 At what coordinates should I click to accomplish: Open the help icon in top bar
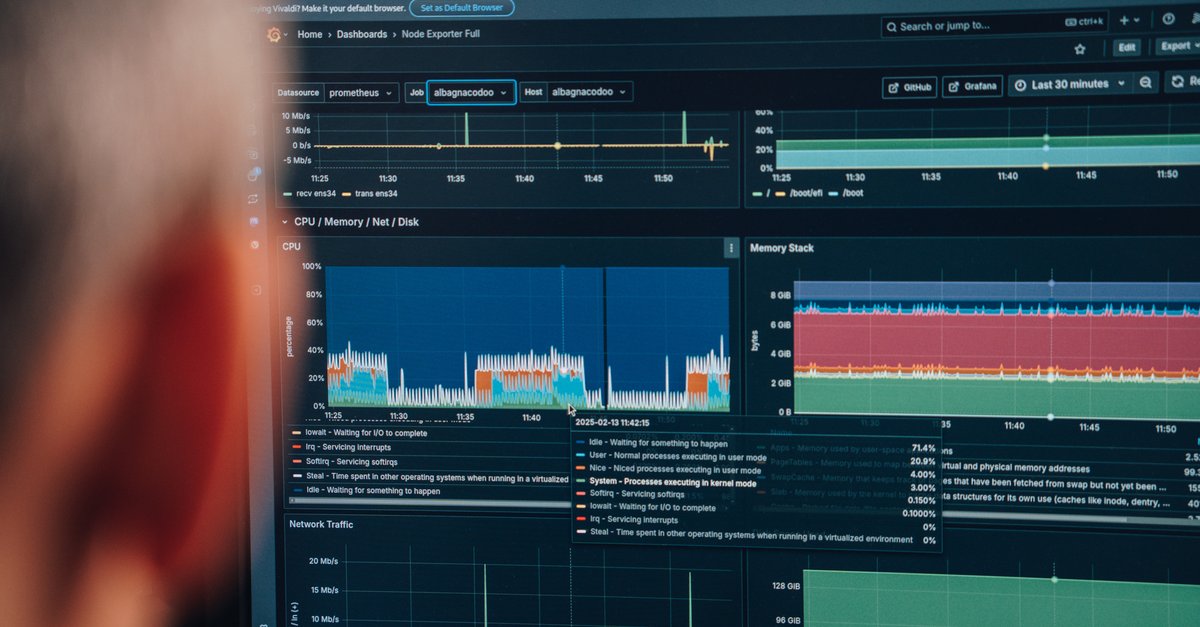pos(1168,19)
